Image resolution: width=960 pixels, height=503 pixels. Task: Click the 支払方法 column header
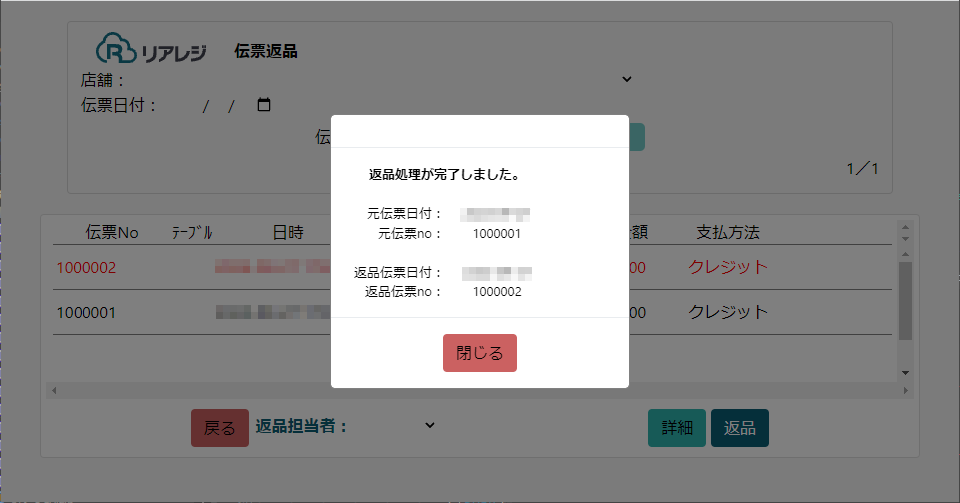728,232
